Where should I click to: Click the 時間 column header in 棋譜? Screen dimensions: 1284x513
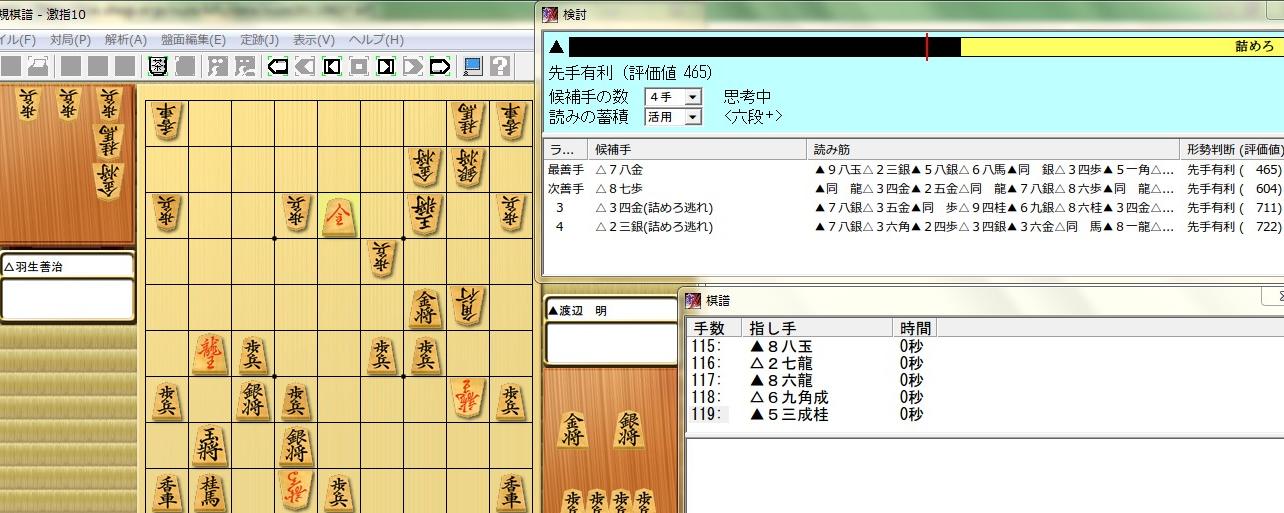[x=914, y=328]
